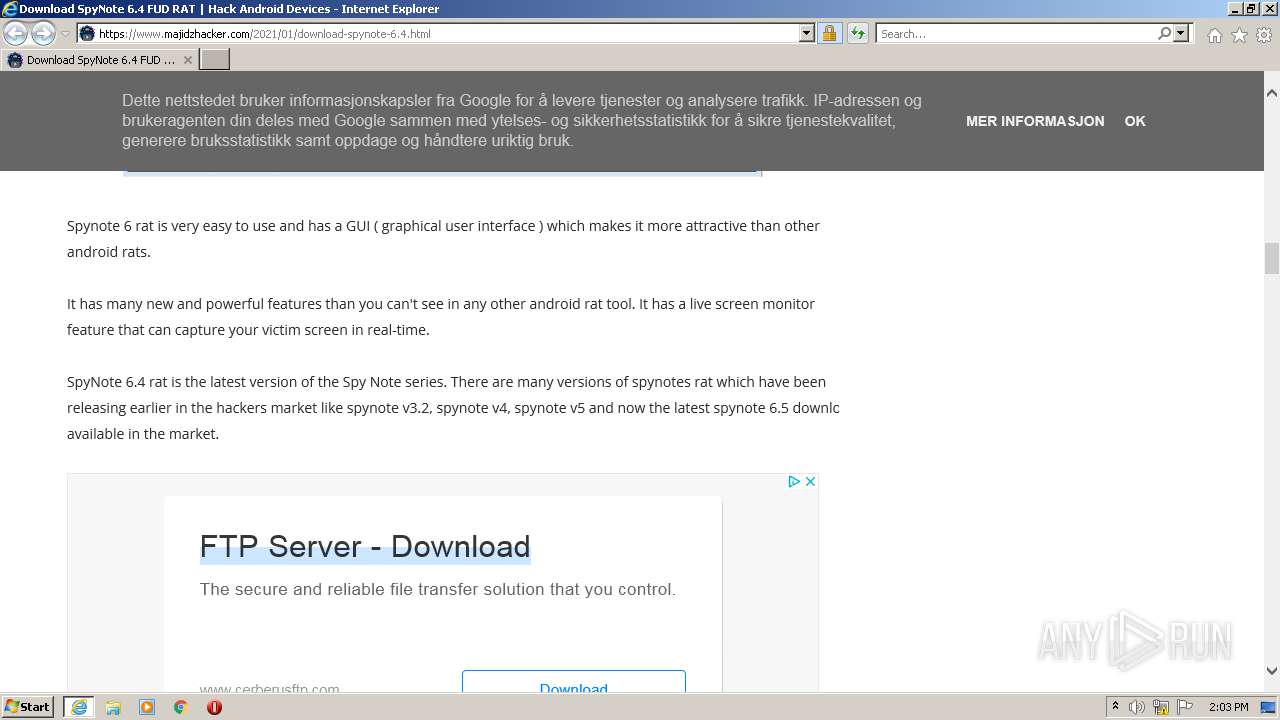Viewport: 1280px width, 720px height.
Task: Show hidden tray icons arrow
Action: pyautogui.click(x=1116, y=707)
